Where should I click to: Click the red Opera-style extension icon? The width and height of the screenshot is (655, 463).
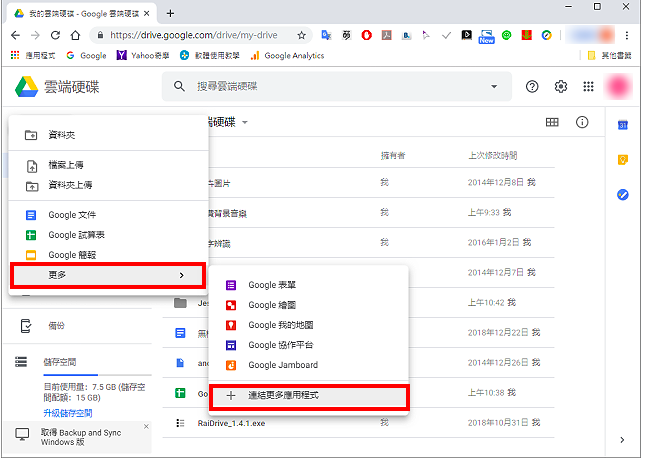(366, 36)
